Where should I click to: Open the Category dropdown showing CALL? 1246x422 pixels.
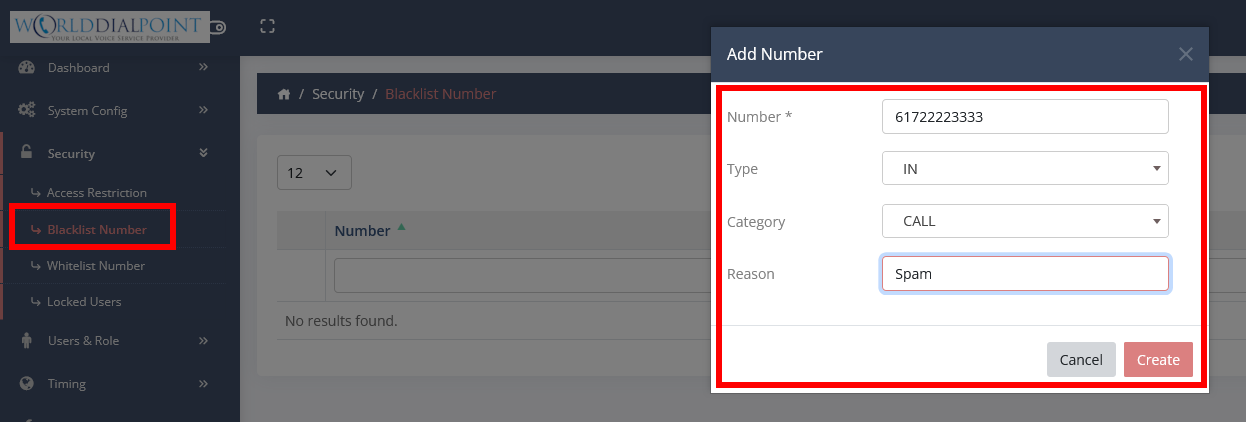coord(1025,221)
